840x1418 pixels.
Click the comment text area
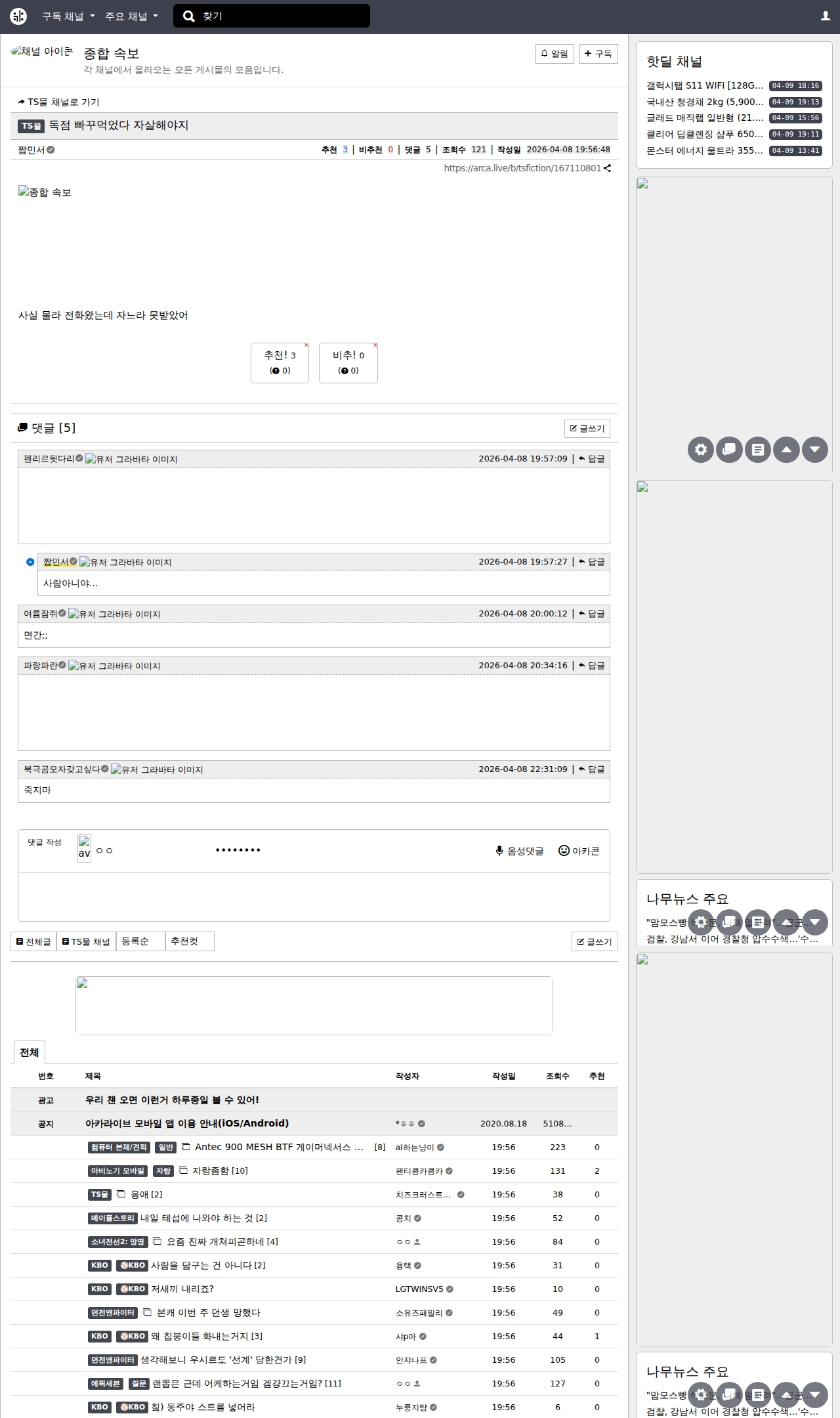[314, 897]
